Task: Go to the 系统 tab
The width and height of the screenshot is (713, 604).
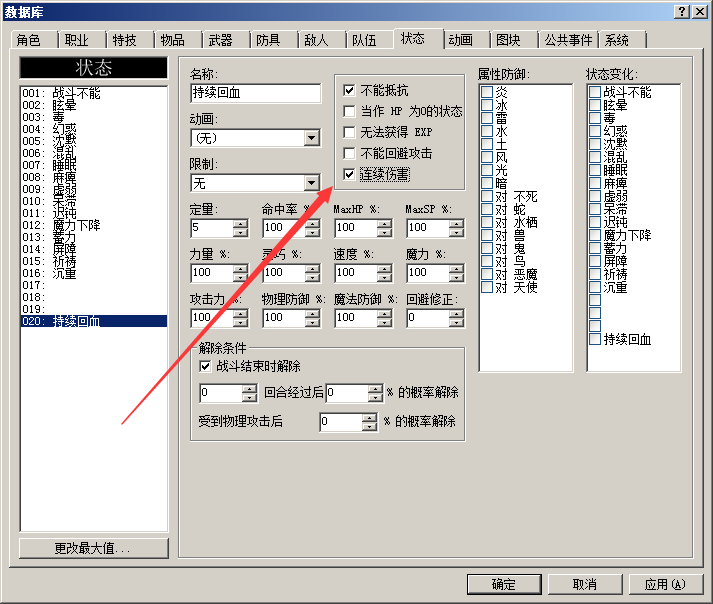Action: point(622,40)
